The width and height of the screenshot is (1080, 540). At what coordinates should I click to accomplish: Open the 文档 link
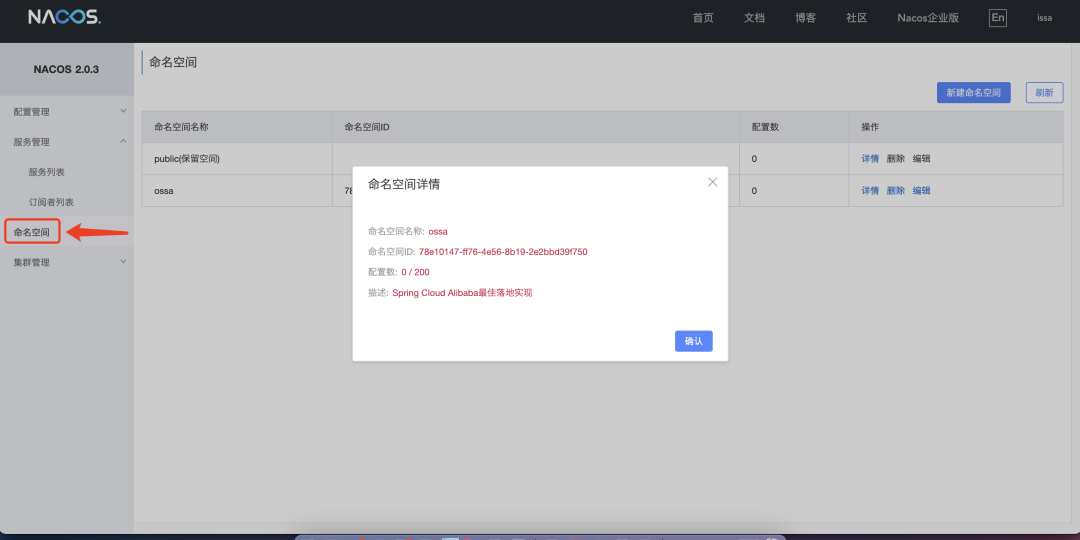tap(754, 18)
